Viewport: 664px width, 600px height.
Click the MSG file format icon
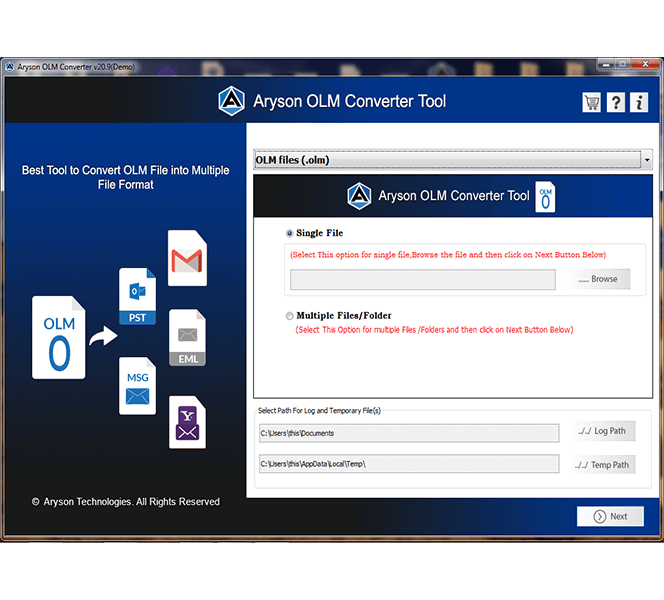[x=137, y=386]
